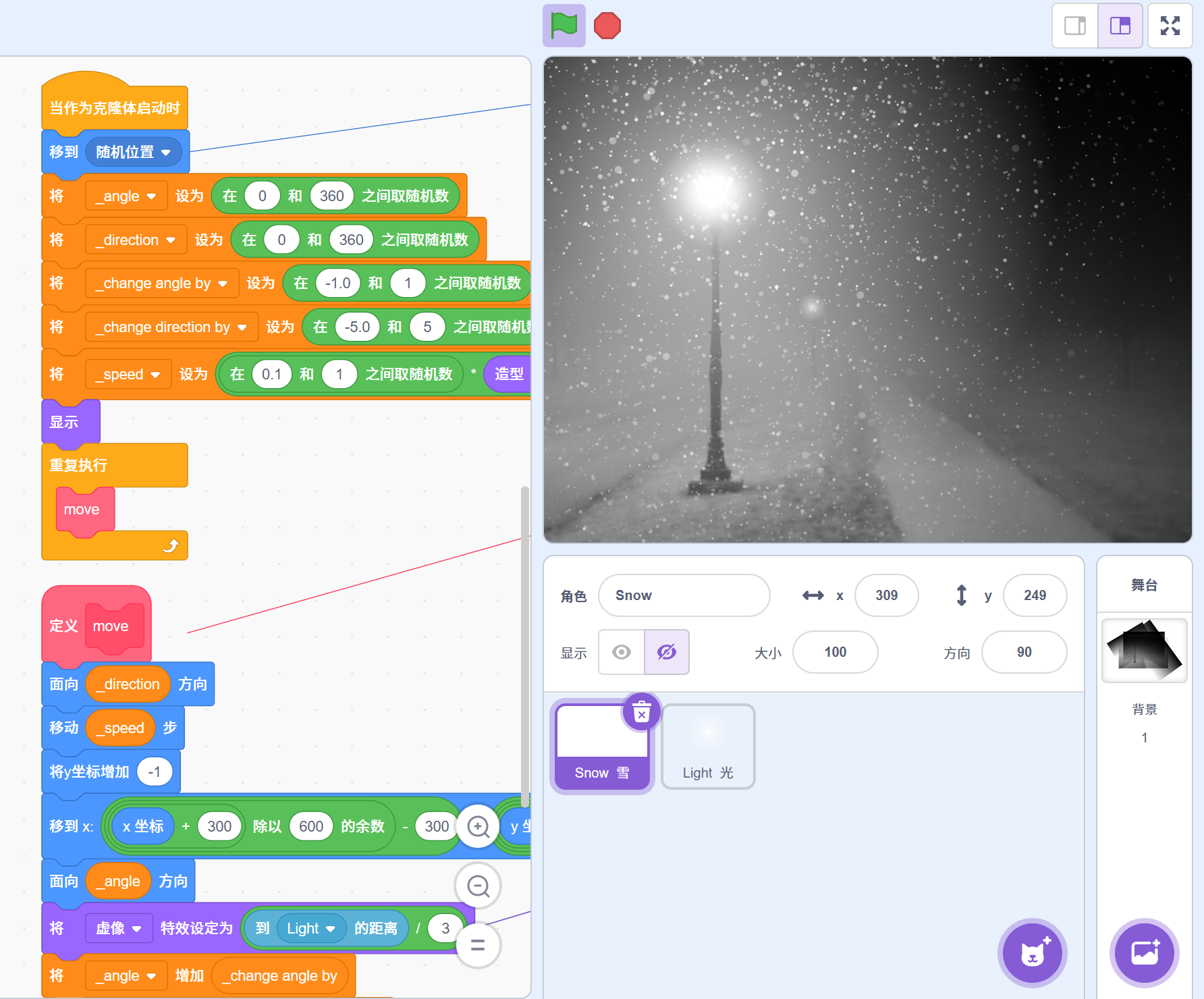Switch to small stage layout
1204x999 pixels.
click(1075, 26)
